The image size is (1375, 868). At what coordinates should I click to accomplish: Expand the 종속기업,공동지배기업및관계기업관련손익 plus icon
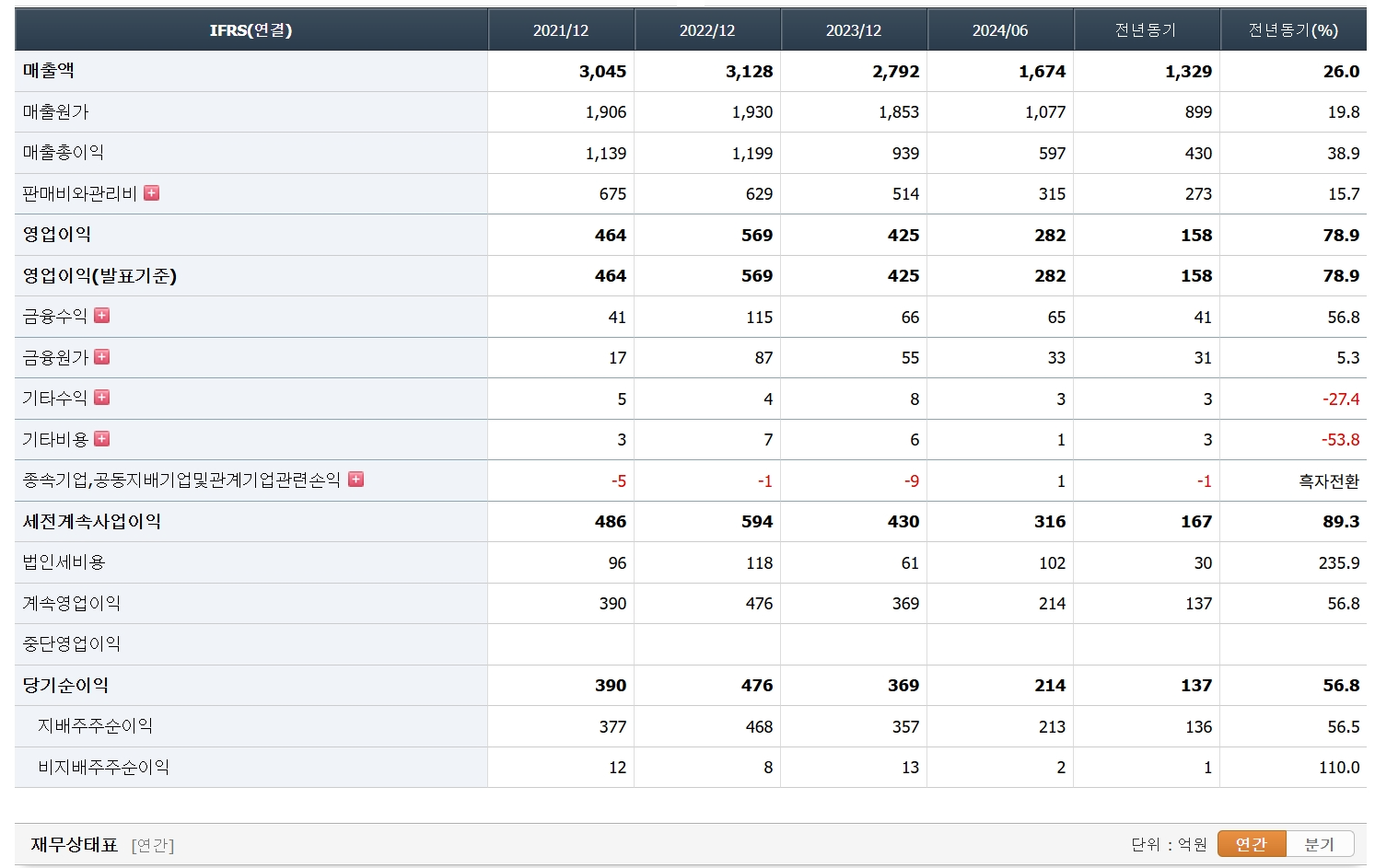[x=356, y=480]
